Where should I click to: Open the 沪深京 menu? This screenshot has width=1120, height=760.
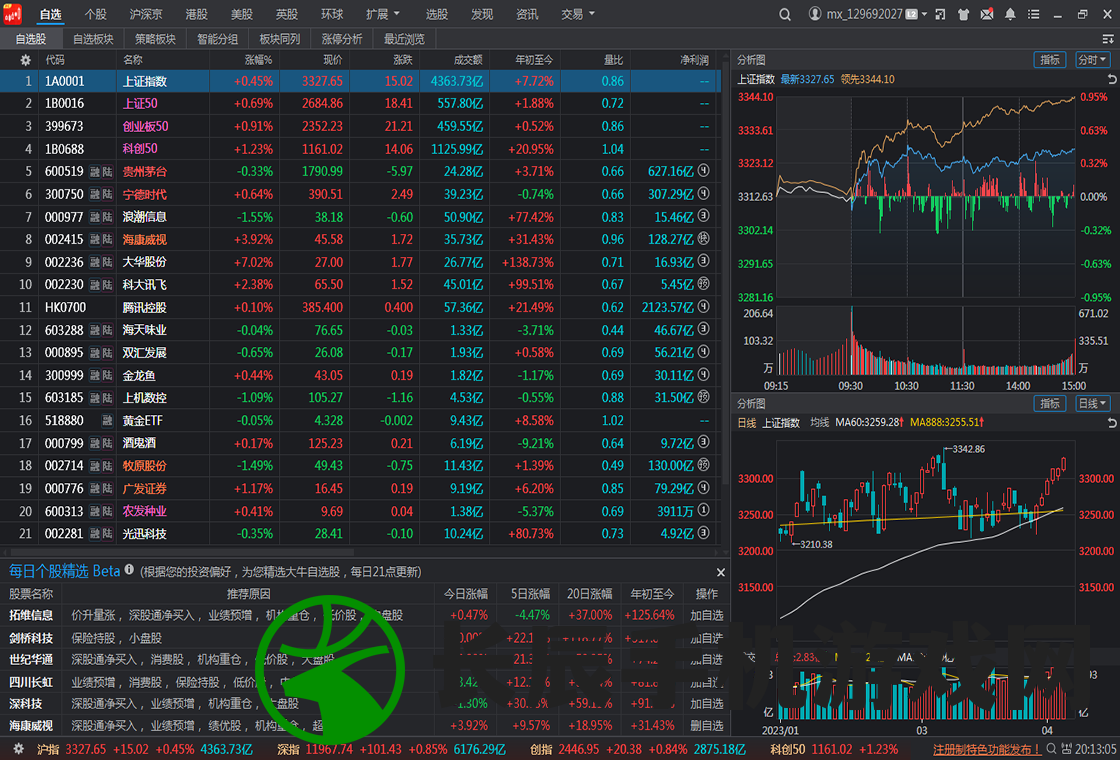[x=146, y=14]
